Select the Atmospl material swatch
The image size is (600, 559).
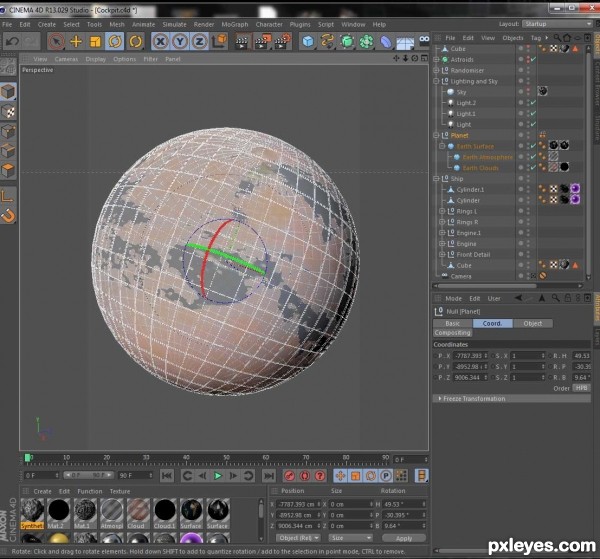(x=112, y=513)
